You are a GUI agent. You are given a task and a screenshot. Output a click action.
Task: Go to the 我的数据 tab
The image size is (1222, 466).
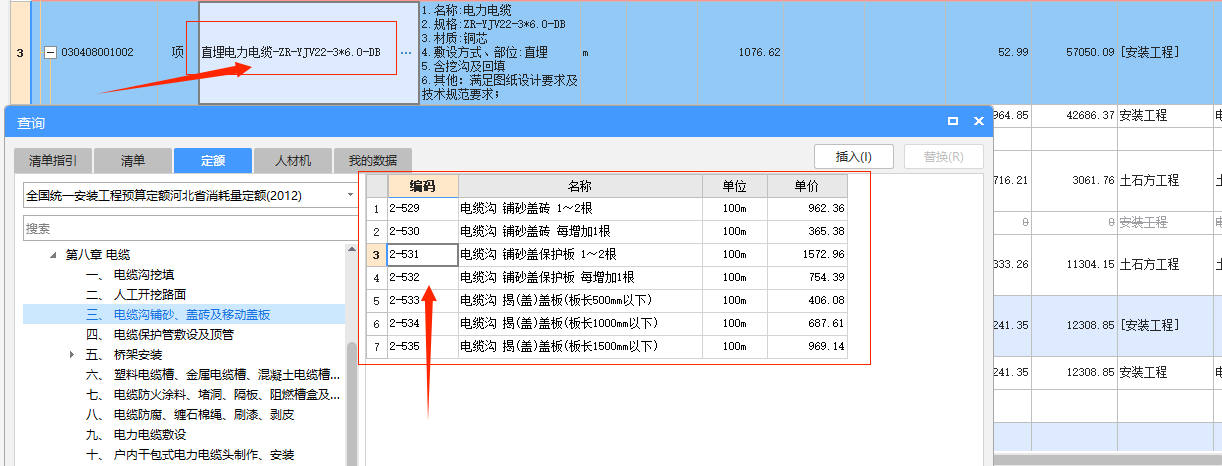point(372,160)
